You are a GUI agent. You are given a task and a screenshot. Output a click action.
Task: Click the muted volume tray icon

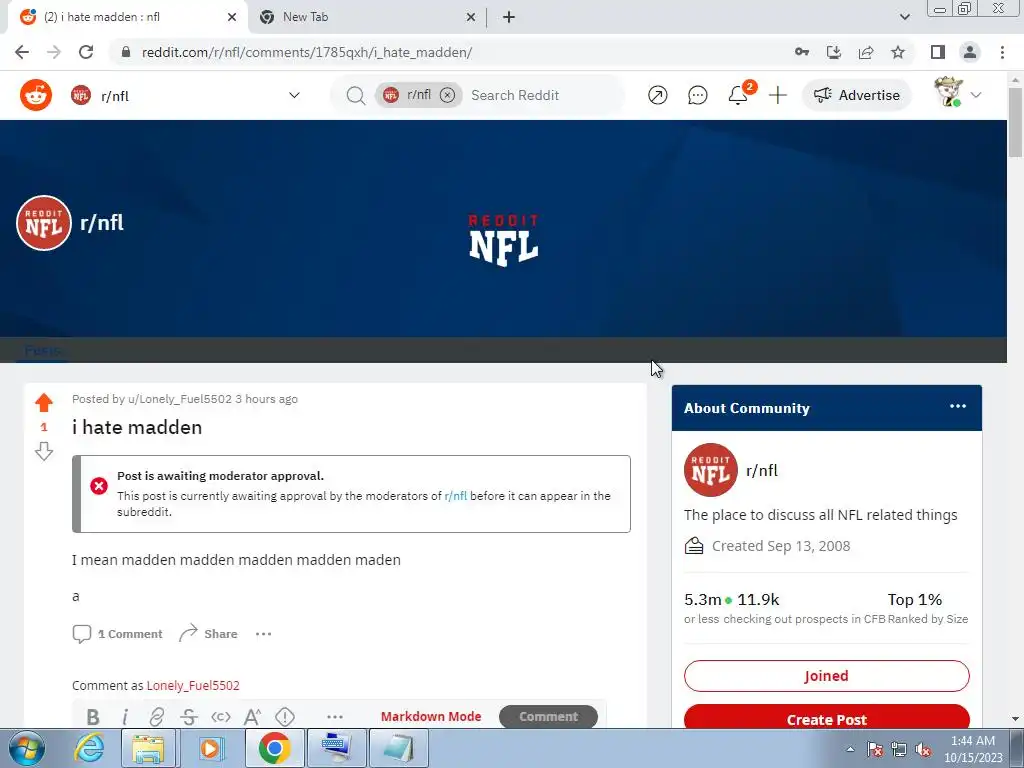(923, 749)
